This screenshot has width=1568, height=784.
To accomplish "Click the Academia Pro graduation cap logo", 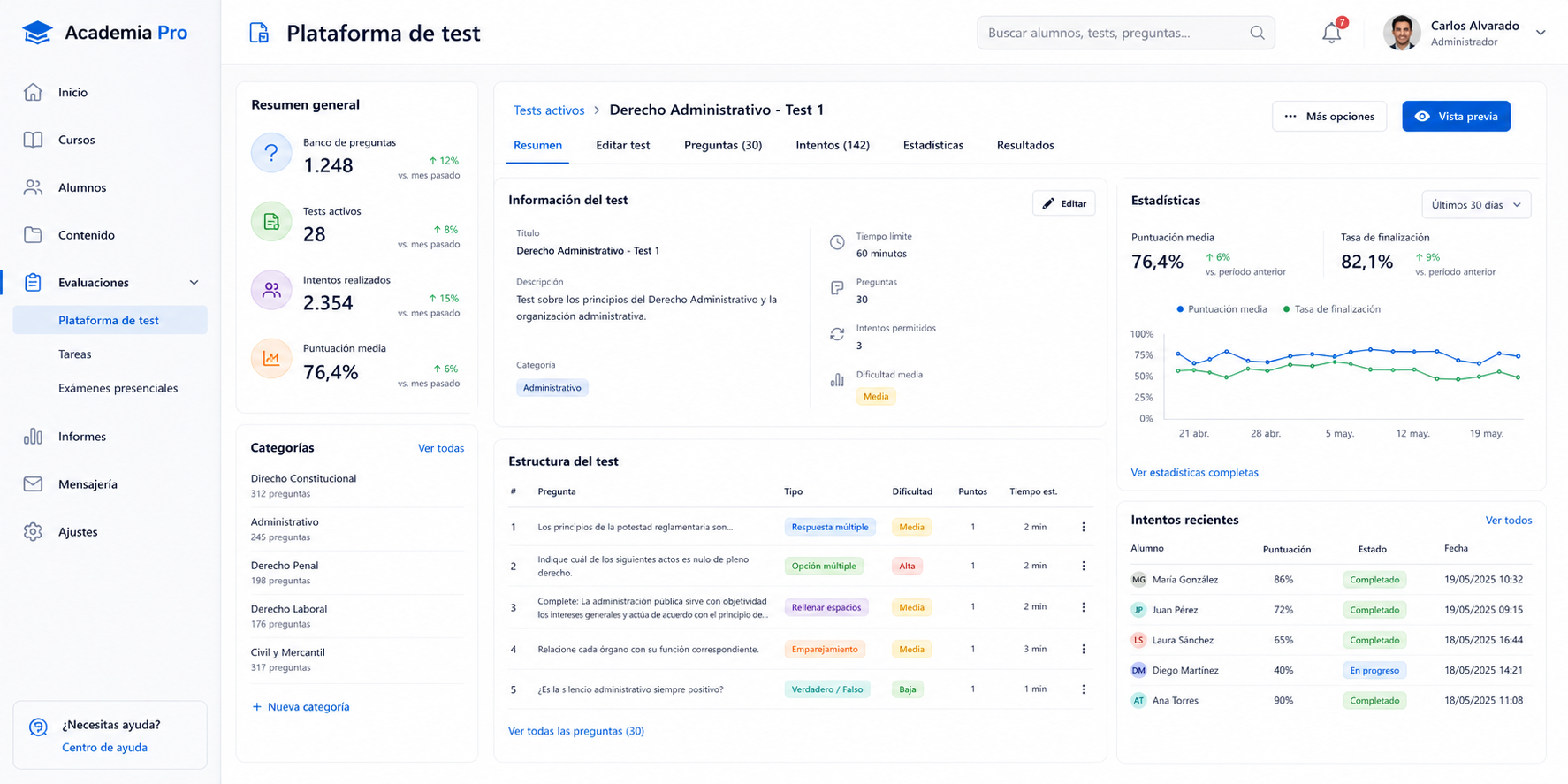I will point(37,33).
